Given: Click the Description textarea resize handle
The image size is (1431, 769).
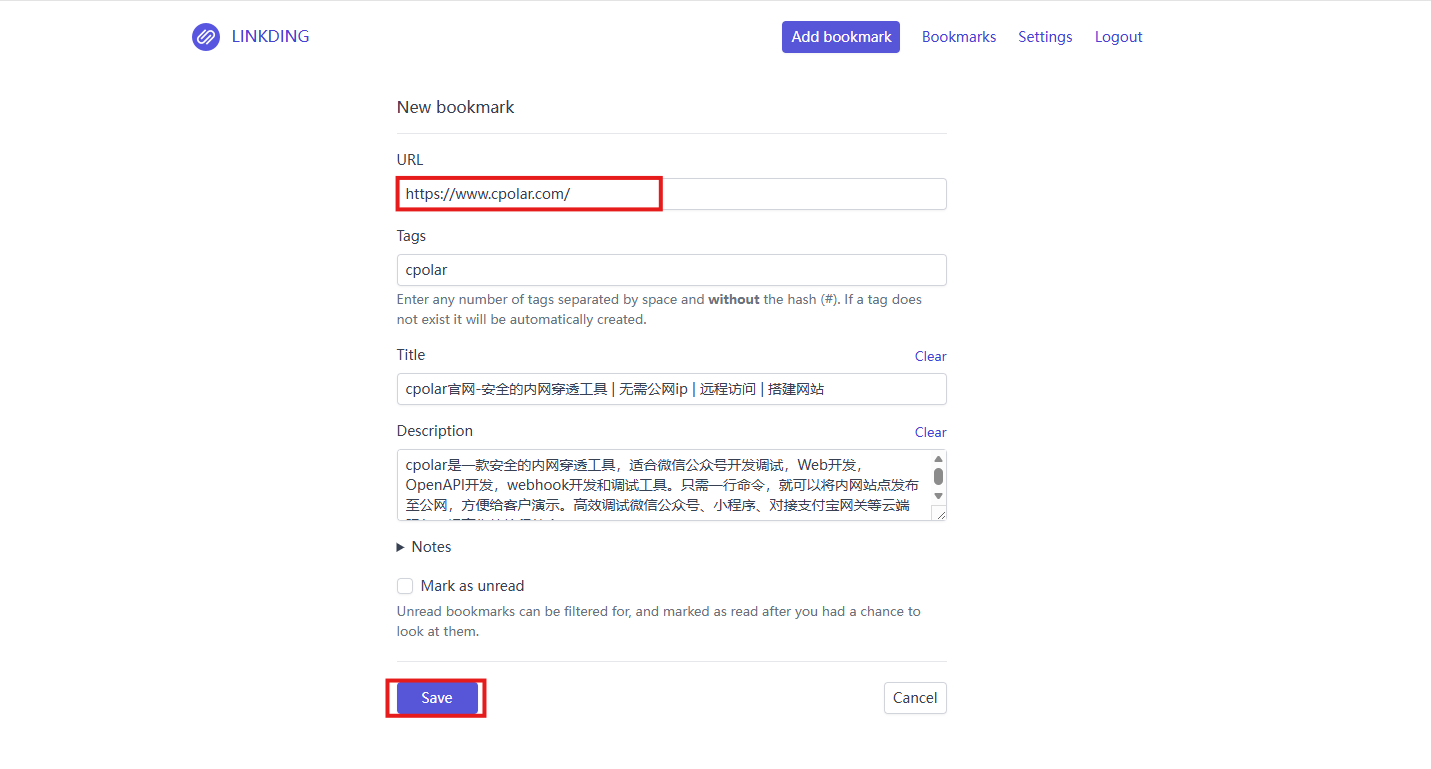Looking at the screenshot, I should [x=939, y=513].
